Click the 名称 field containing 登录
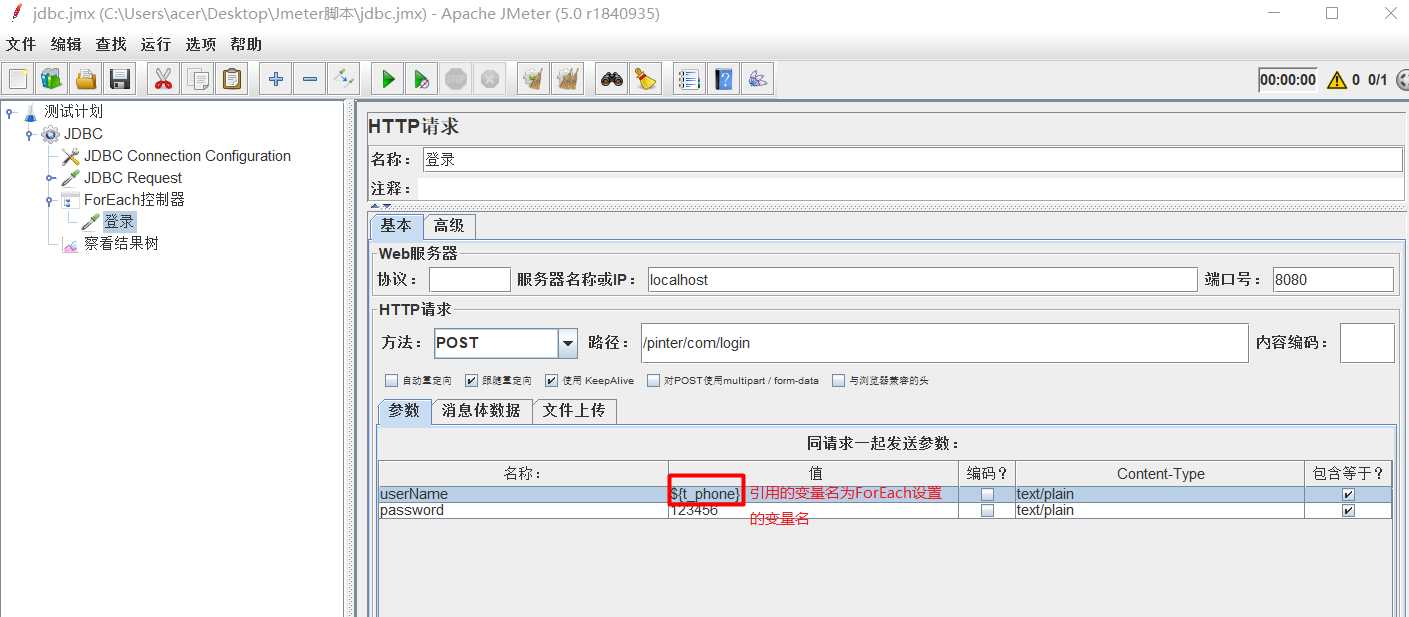Image resolution: width=1409 pixels, height=617 pixels. click(911, 160)
